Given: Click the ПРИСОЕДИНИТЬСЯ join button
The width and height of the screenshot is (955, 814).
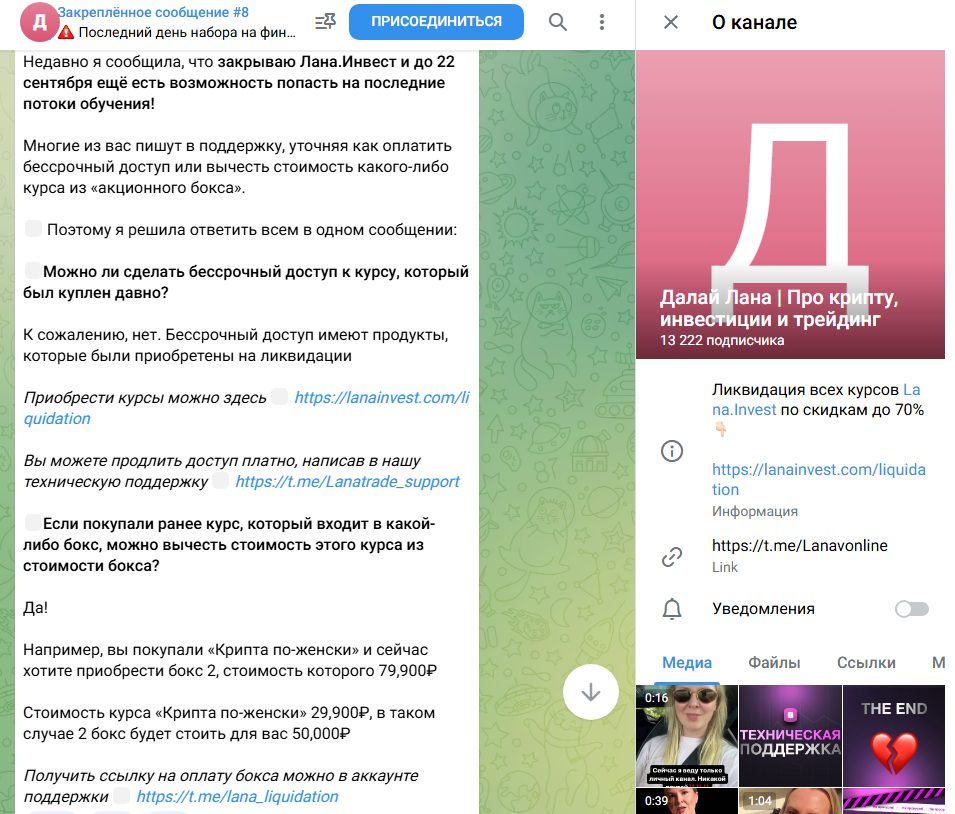Looking at the screenshot, I should click(x=436, y=21).
